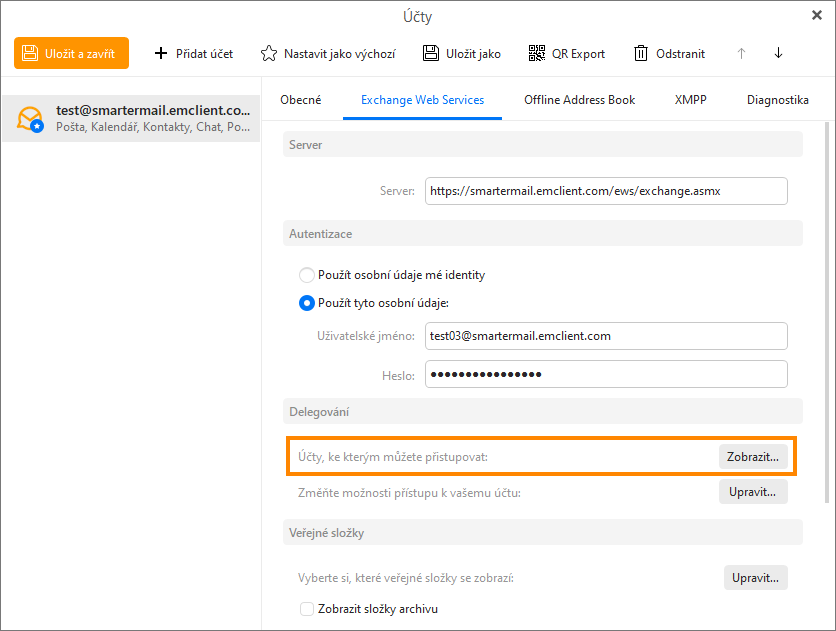The width and height of the screenshot is (836, 631).
Task: Select radio Použít osobní údaje mé identity
Action: (x=307, y=275)
